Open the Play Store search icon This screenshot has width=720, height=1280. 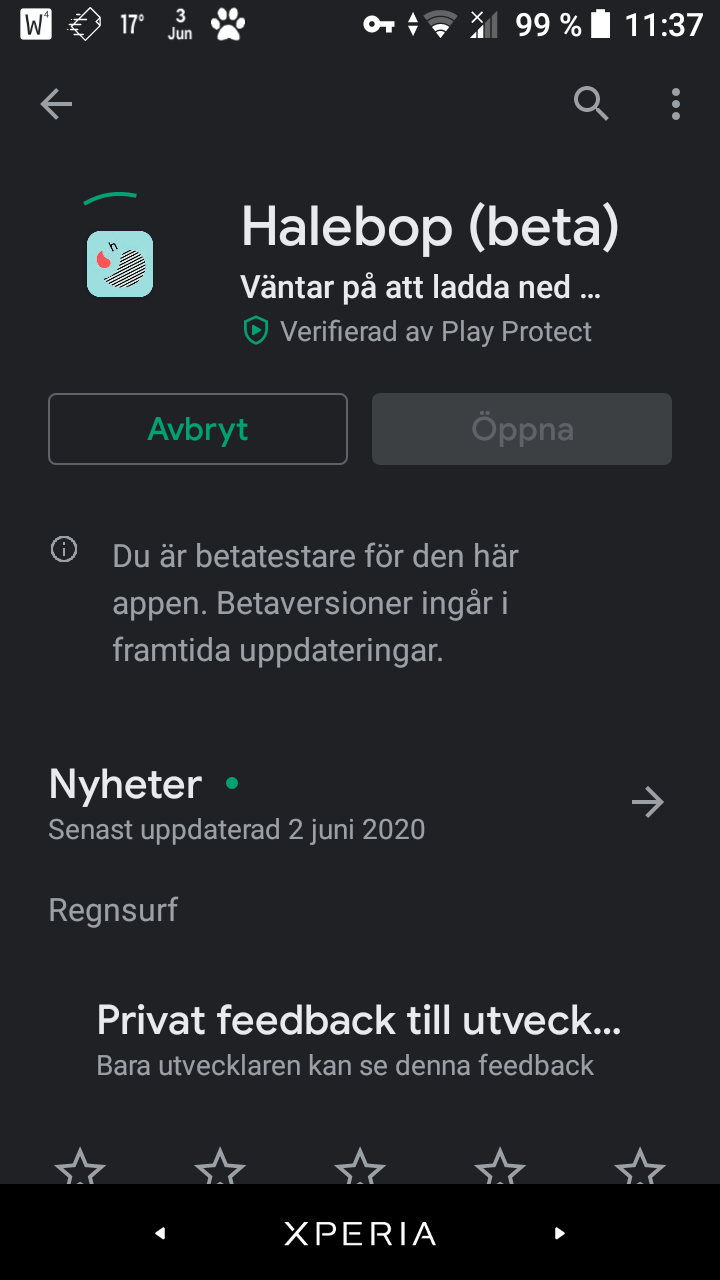coord(591,103)
